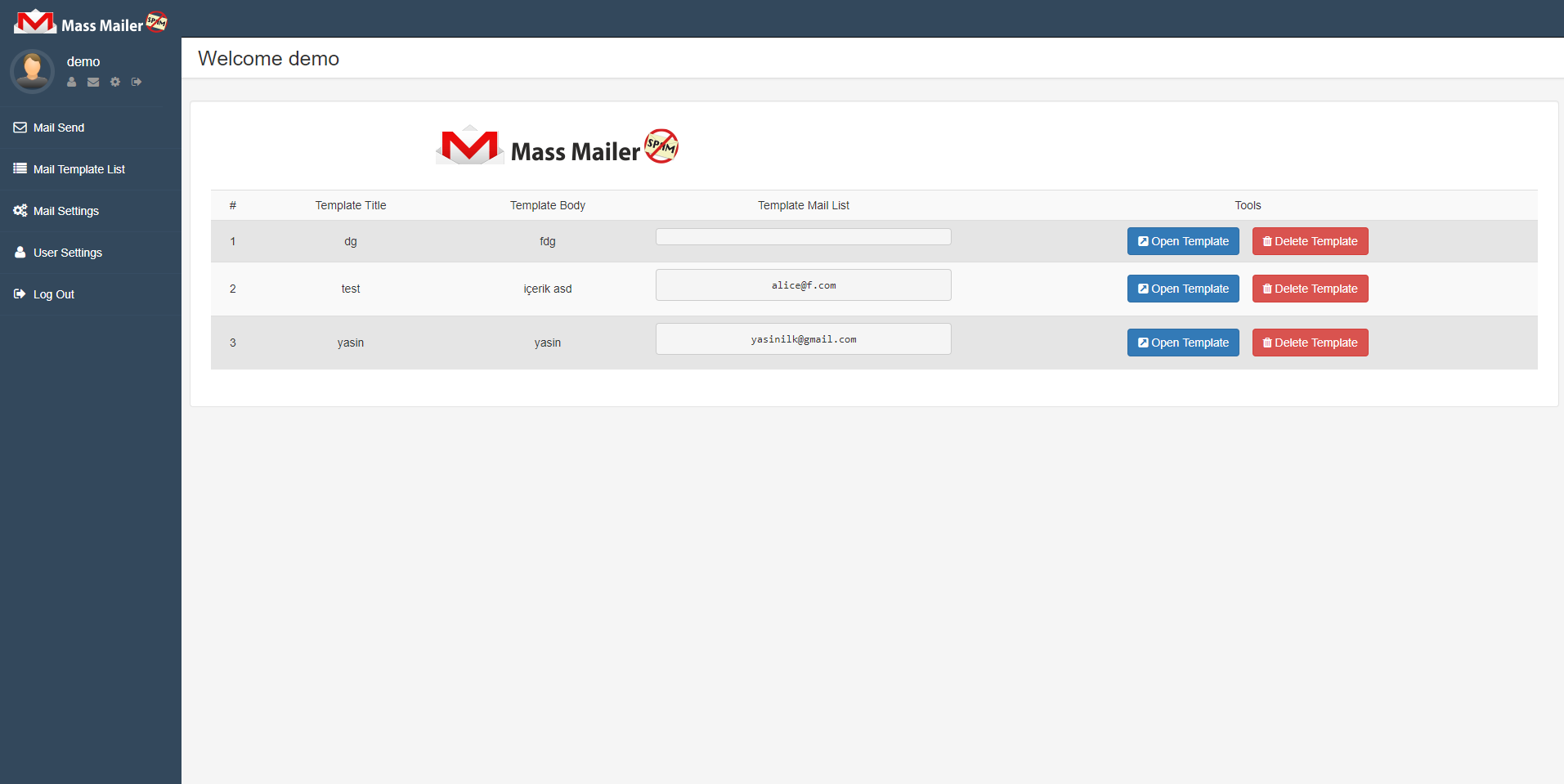
Task: Delete Template in the yasin row
Action: click(x=1310, y=343)
